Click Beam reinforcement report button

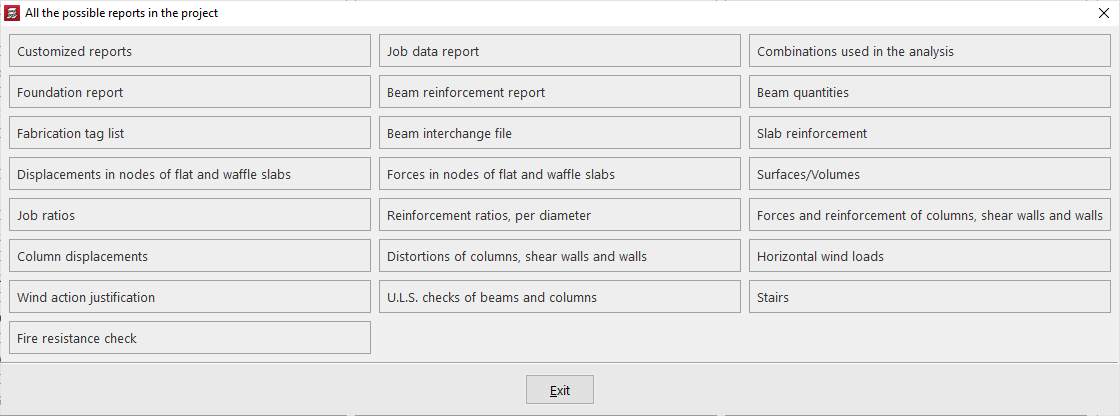(559, 93)
